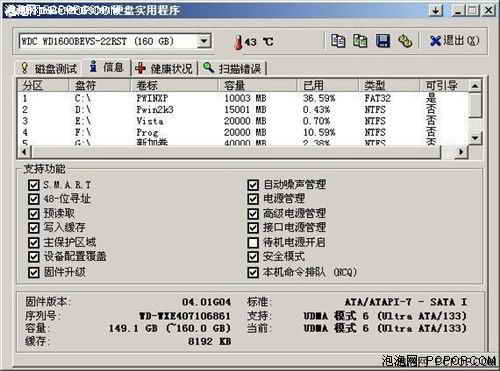This screenshot has height=371, width=500.
Task: Click the partition list scroll down arrow
Action: pyautogui.click(x=475, y=138)
